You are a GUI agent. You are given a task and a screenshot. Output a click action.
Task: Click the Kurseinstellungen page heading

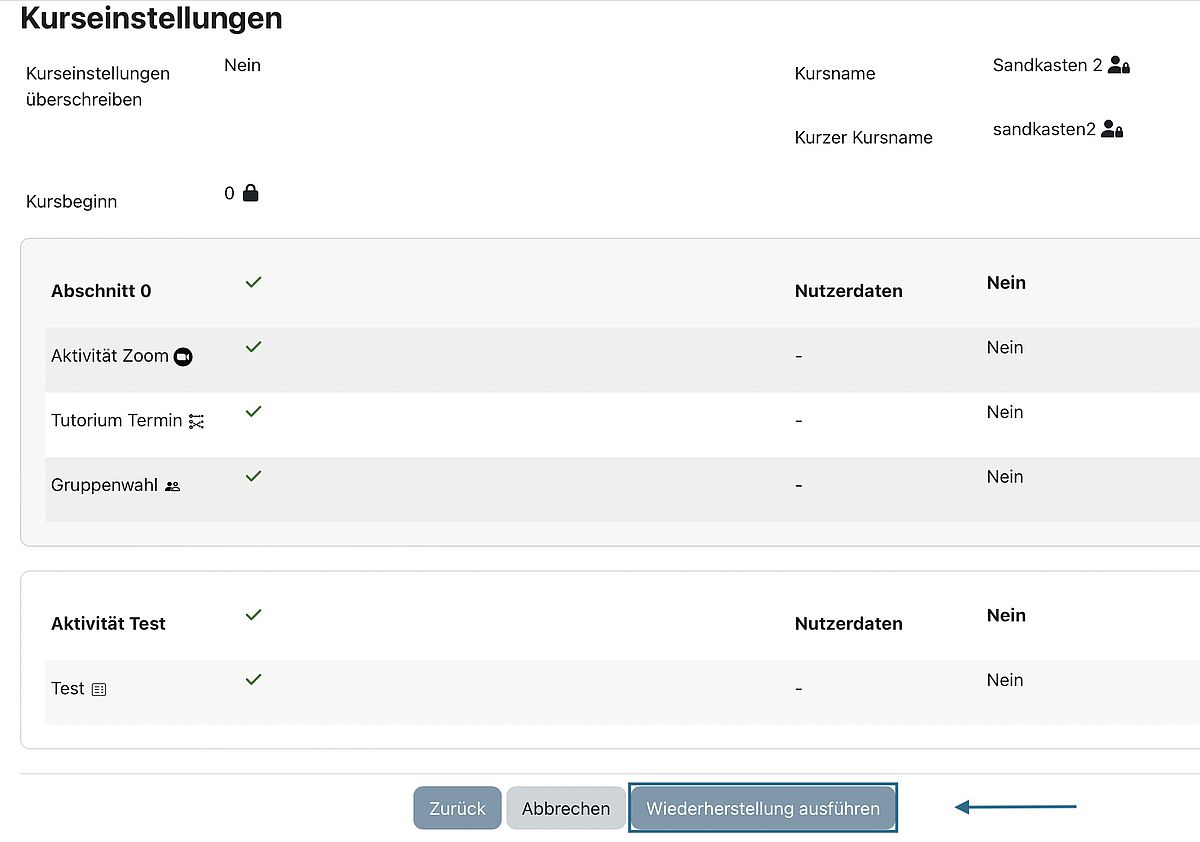(151, 18)
